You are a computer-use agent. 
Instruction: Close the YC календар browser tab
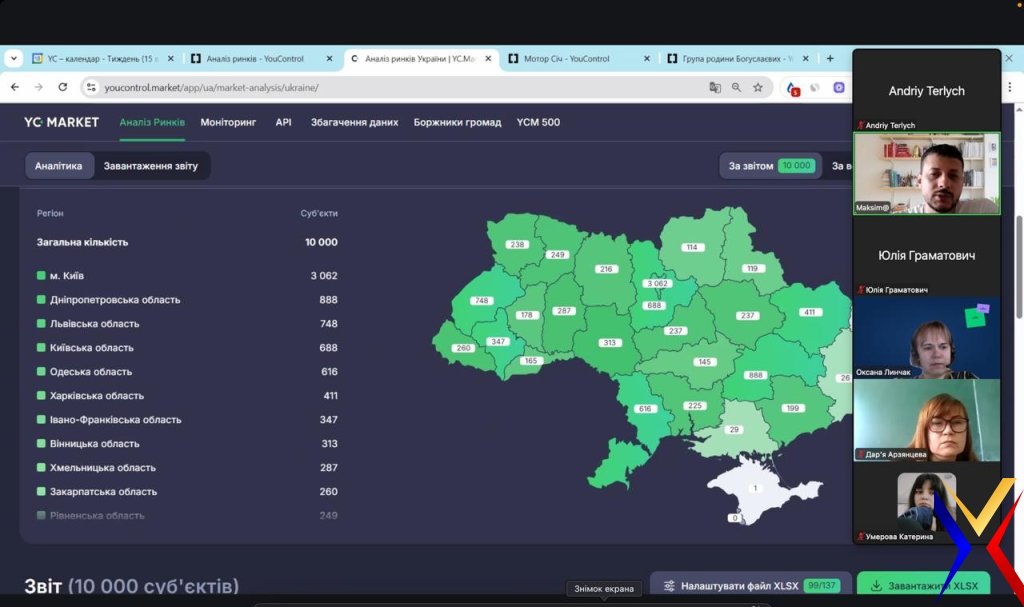point(170,59)
